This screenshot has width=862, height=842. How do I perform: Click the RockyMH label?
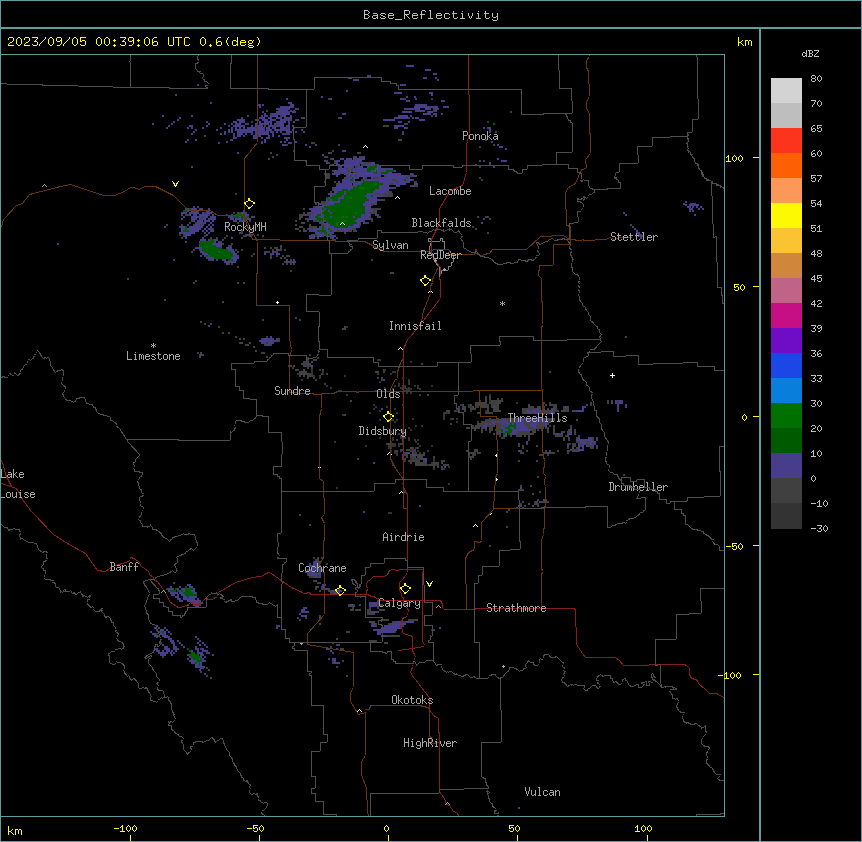pyautogui.click(x=245, y=227)
